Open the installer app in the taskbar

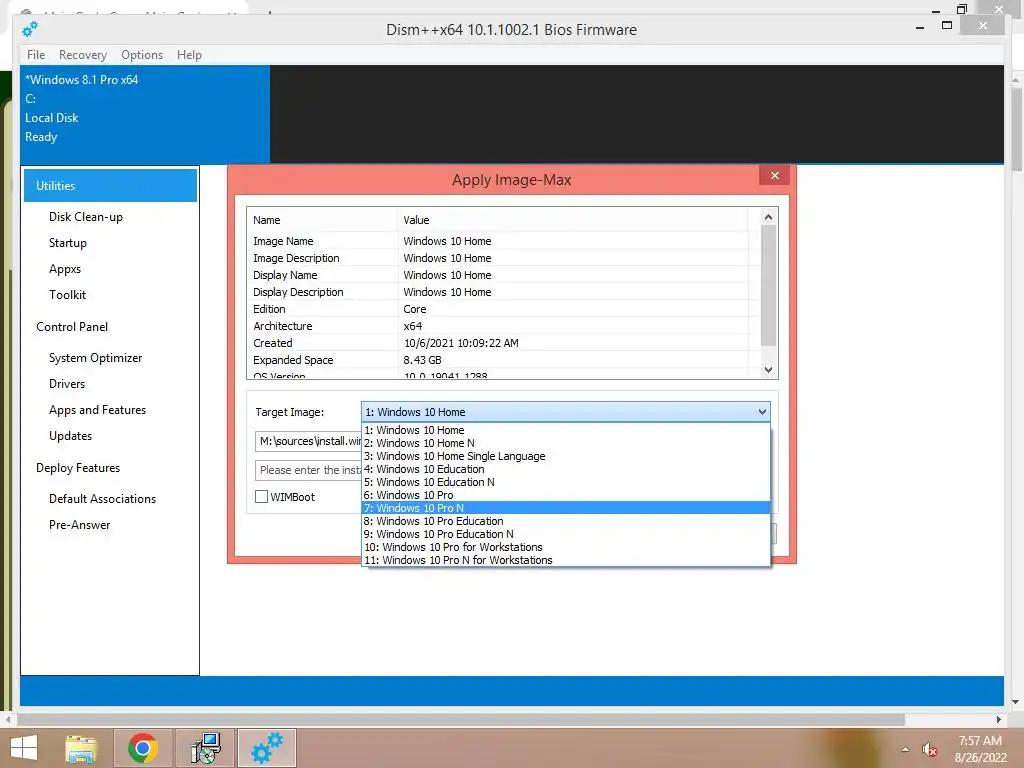click(206, 748)
